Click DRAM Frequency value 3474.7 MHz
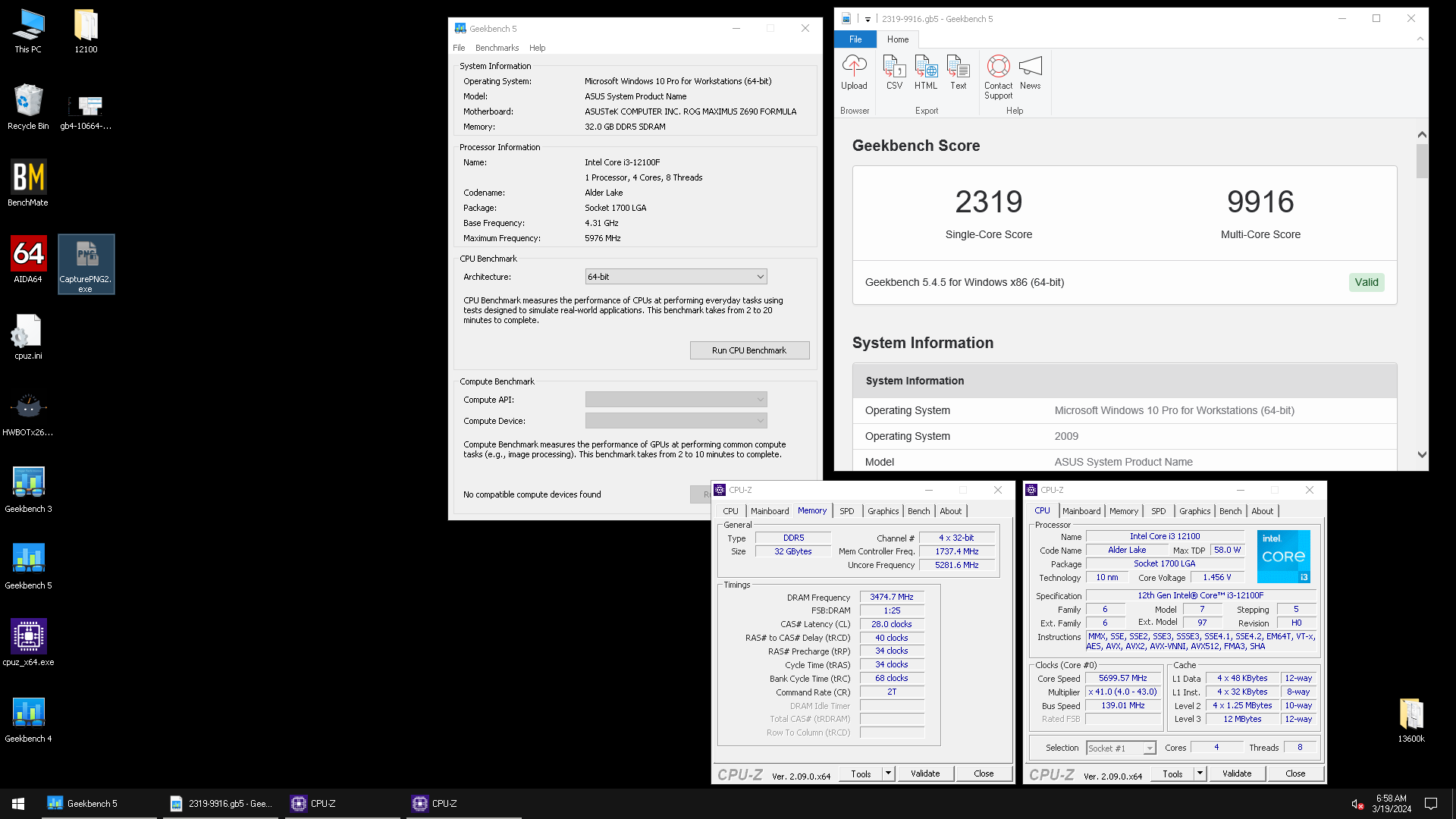 click(892, 597)
